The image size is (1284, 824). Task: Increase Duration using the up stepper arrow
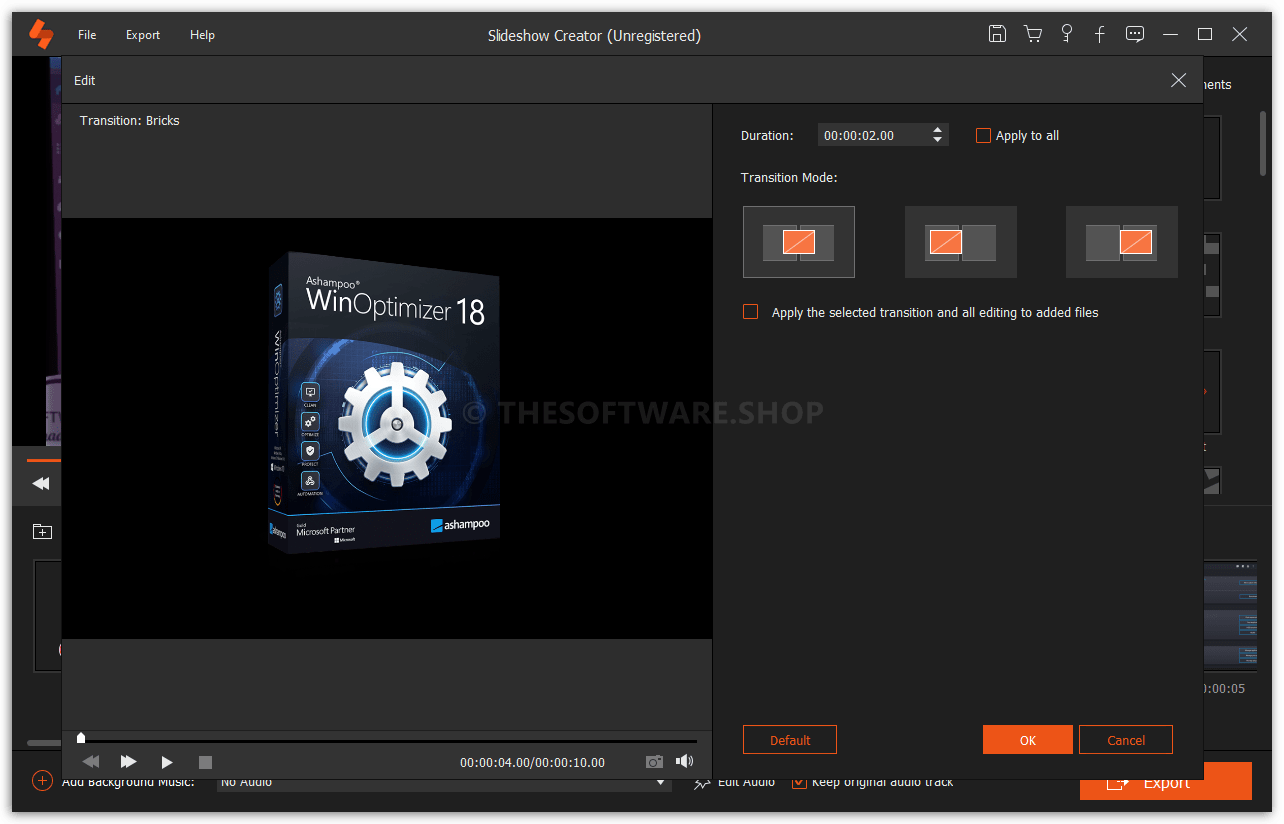(938, 129)
